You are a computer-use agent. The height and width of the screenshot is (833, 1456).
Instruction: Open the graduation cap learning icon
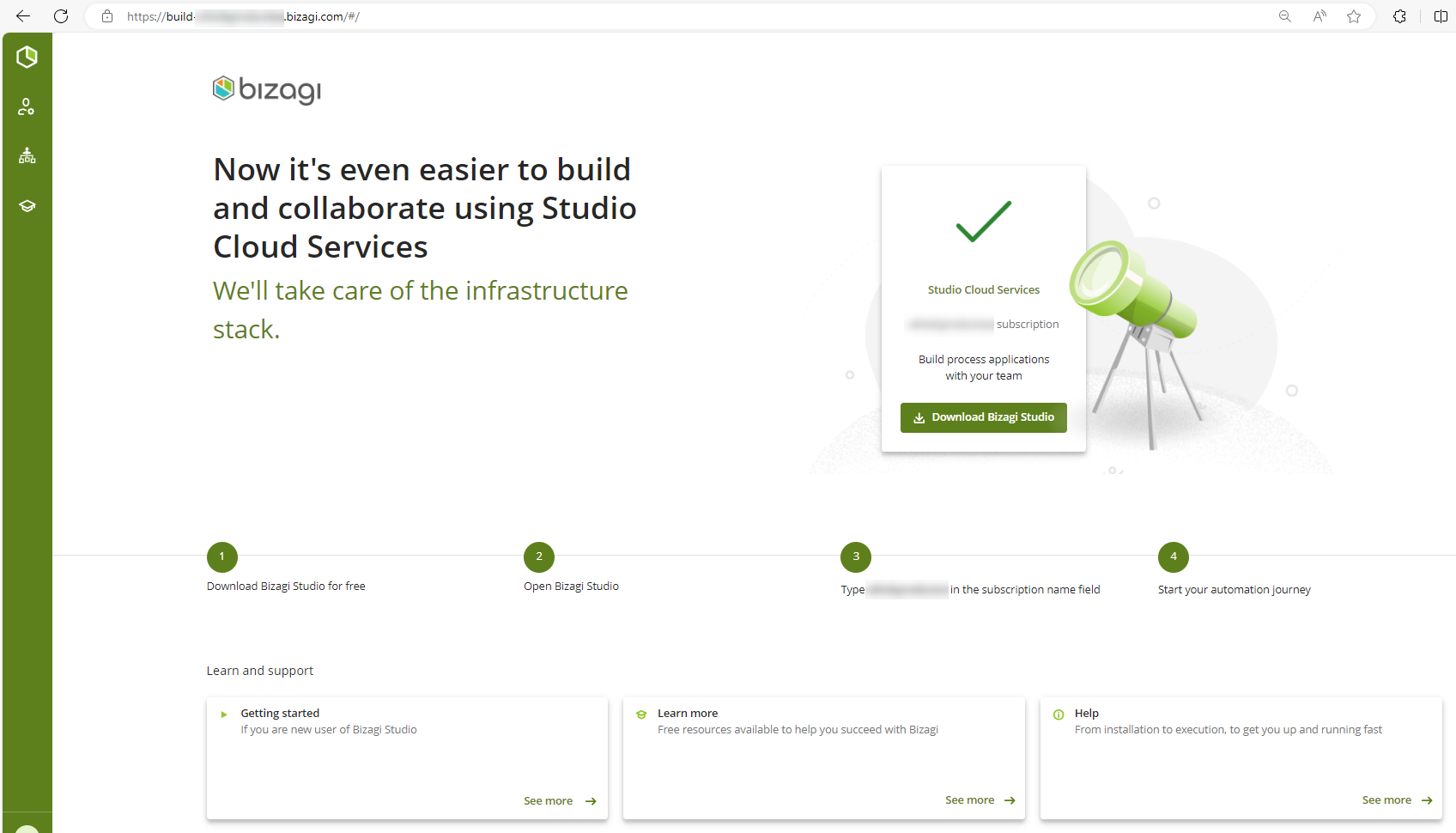point(27,206)
